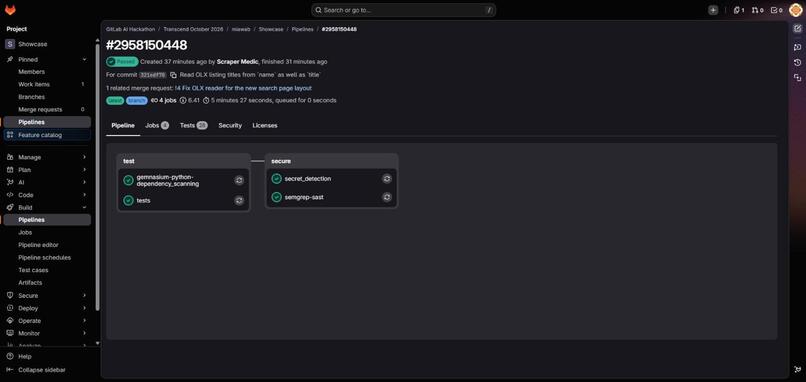
Task: Open the to-do list counter icon
Action: pos(776,10)
